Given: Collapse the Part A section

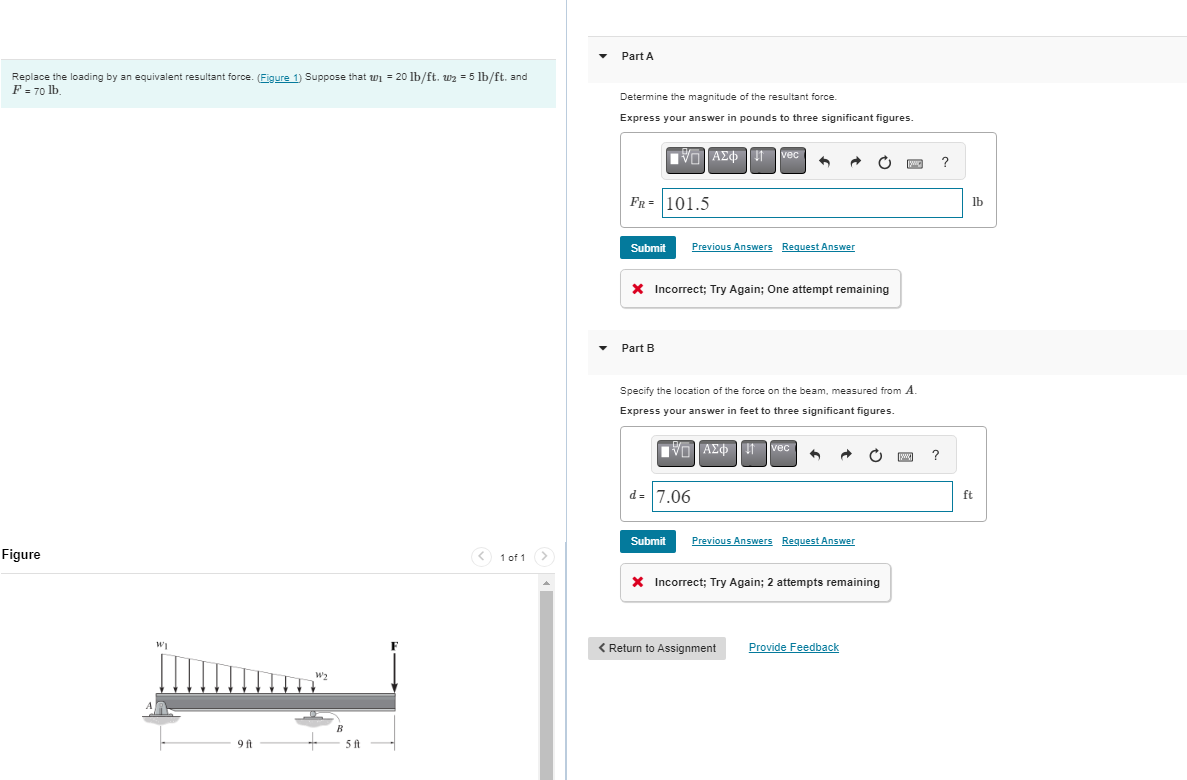Looking at the screenshot, I should pyautogui.click(x=602, y=56).
